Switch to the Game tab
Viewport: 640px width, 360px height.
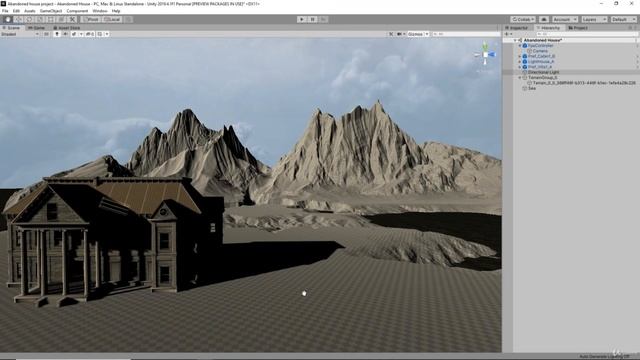pyautogui.click(x=37, y=28)
